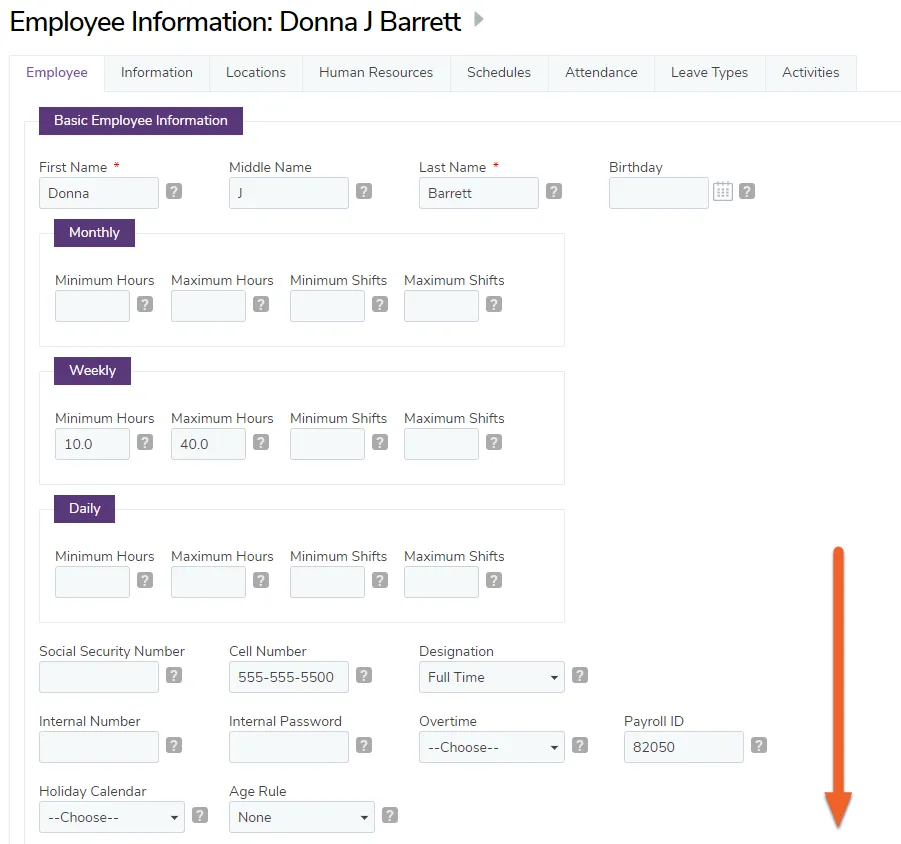Switch to the Attendance tab
Screen dimensions: 901x844
[601, 73]
